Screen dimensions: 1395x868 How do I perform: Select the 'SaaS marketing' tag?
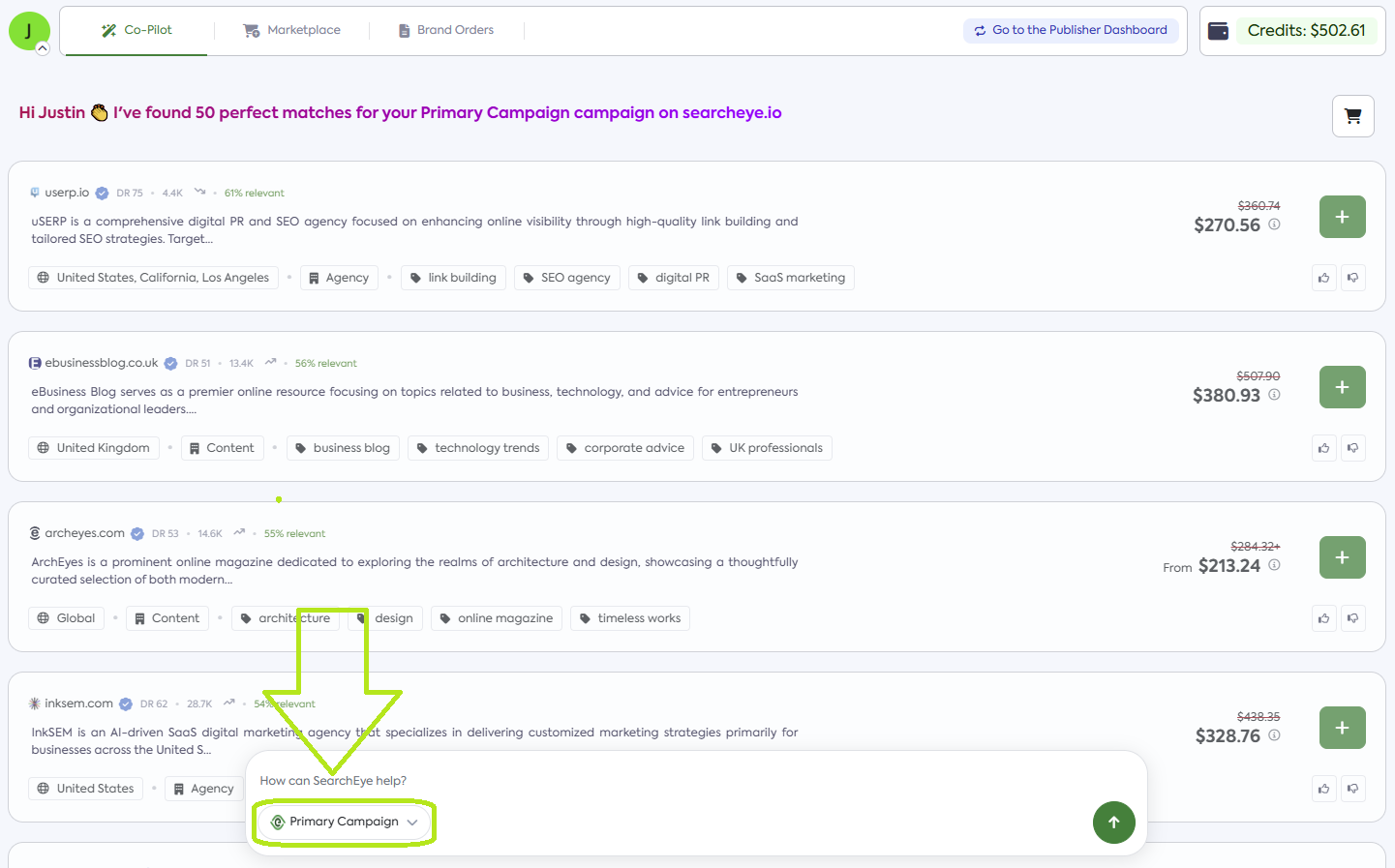pyautogui.click(x=791, y=278)
